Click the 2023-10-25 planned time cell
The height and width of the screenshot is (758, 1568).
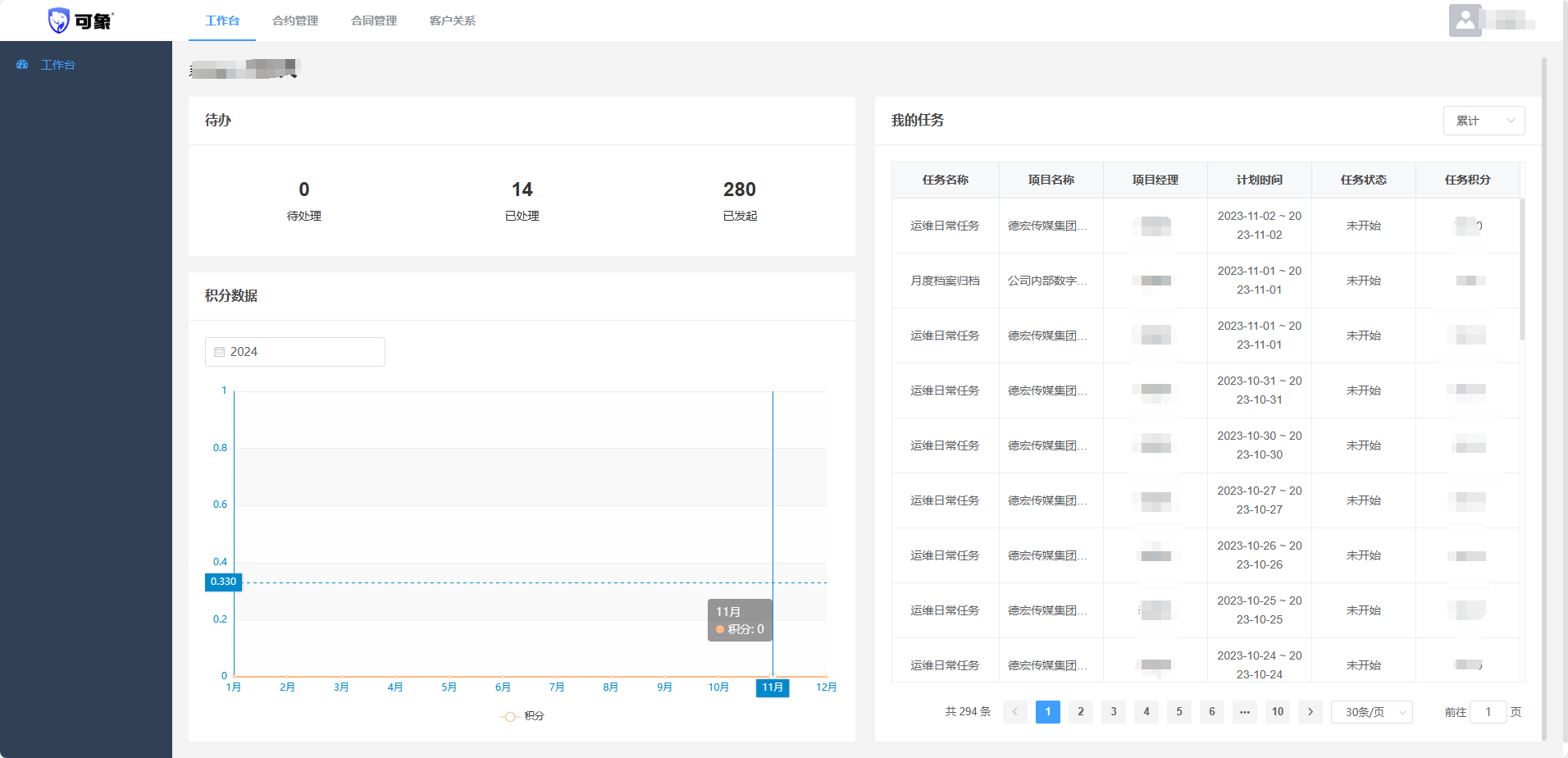pyautogui.click(x=1260, y=610)
